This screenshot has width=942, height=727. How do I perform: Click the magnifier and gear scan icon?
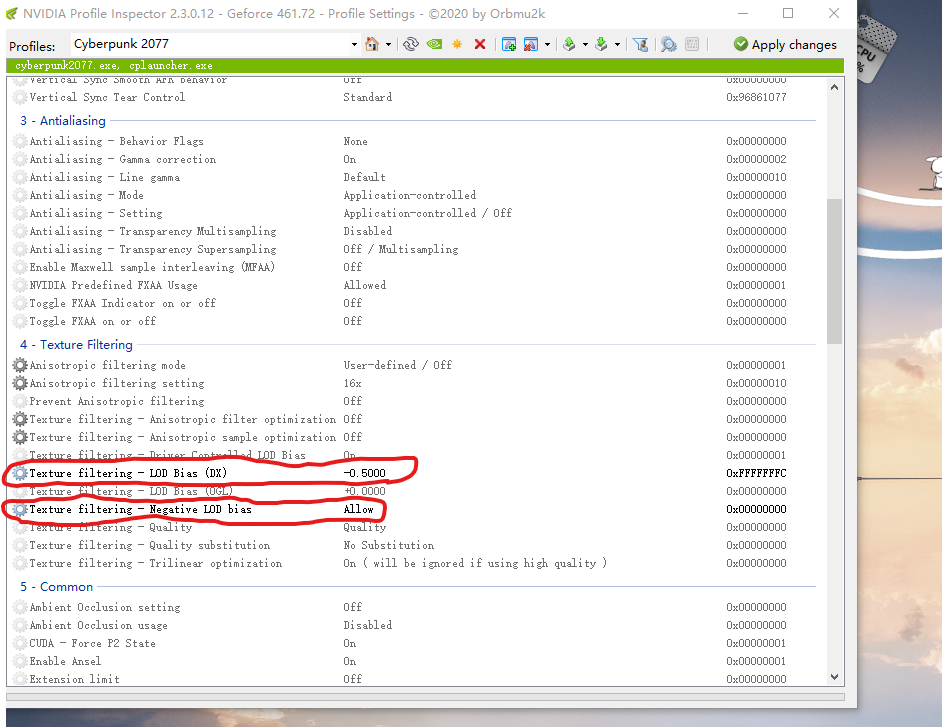coord(668,44)
